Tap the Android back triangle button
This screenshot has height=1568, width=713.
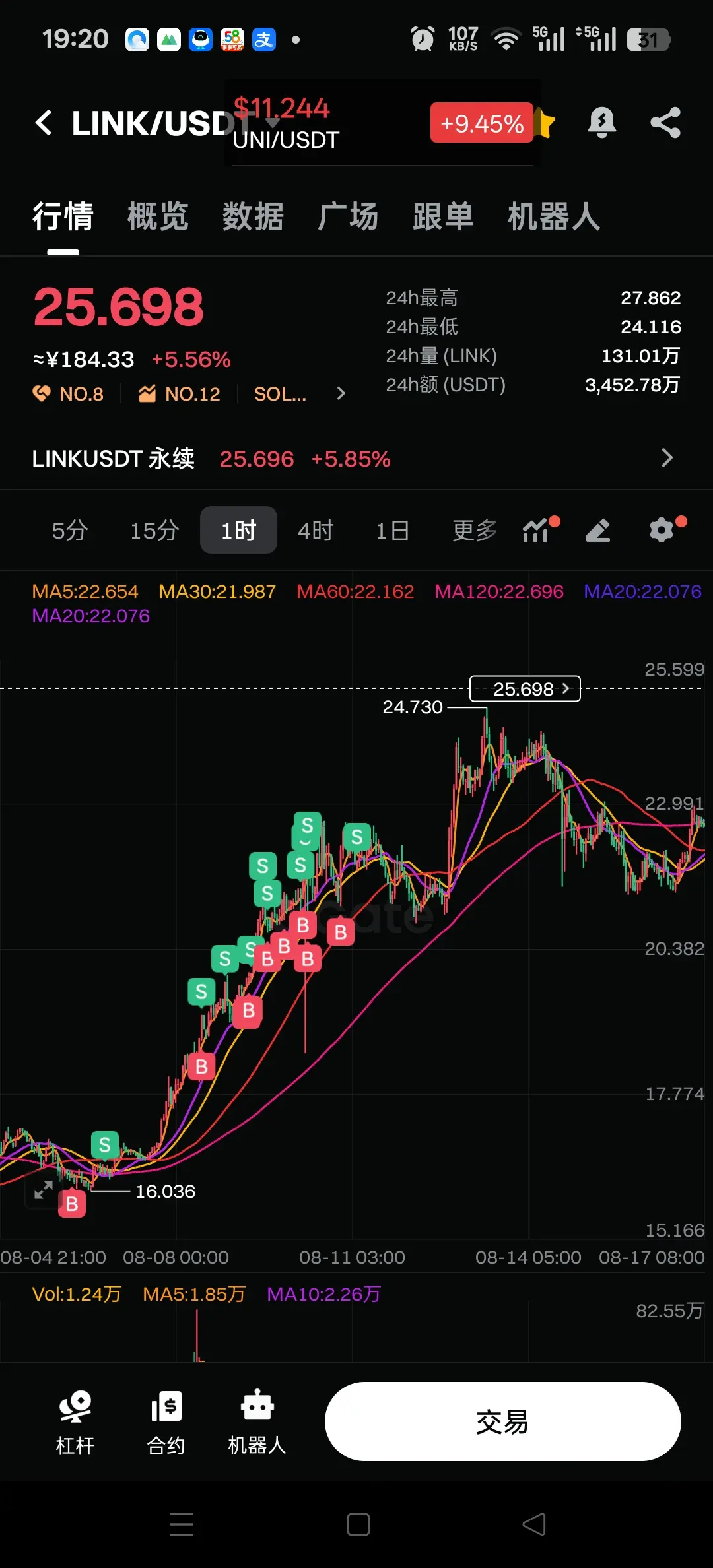pyautogui.click(x=534, y=1524)
